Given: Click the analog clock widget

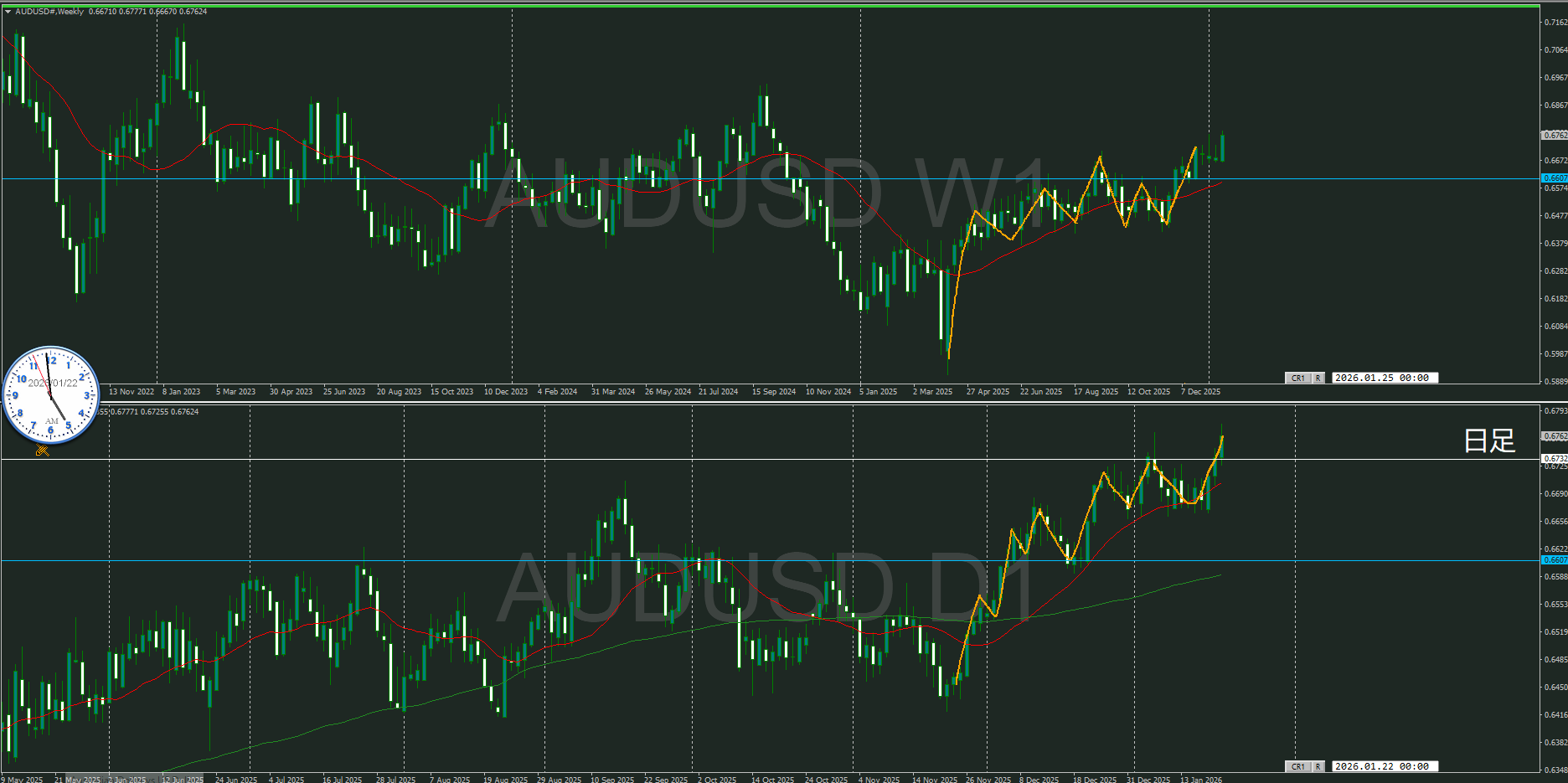Looking at the screenshot, I should pyautogui.click(x=51, y=395).
